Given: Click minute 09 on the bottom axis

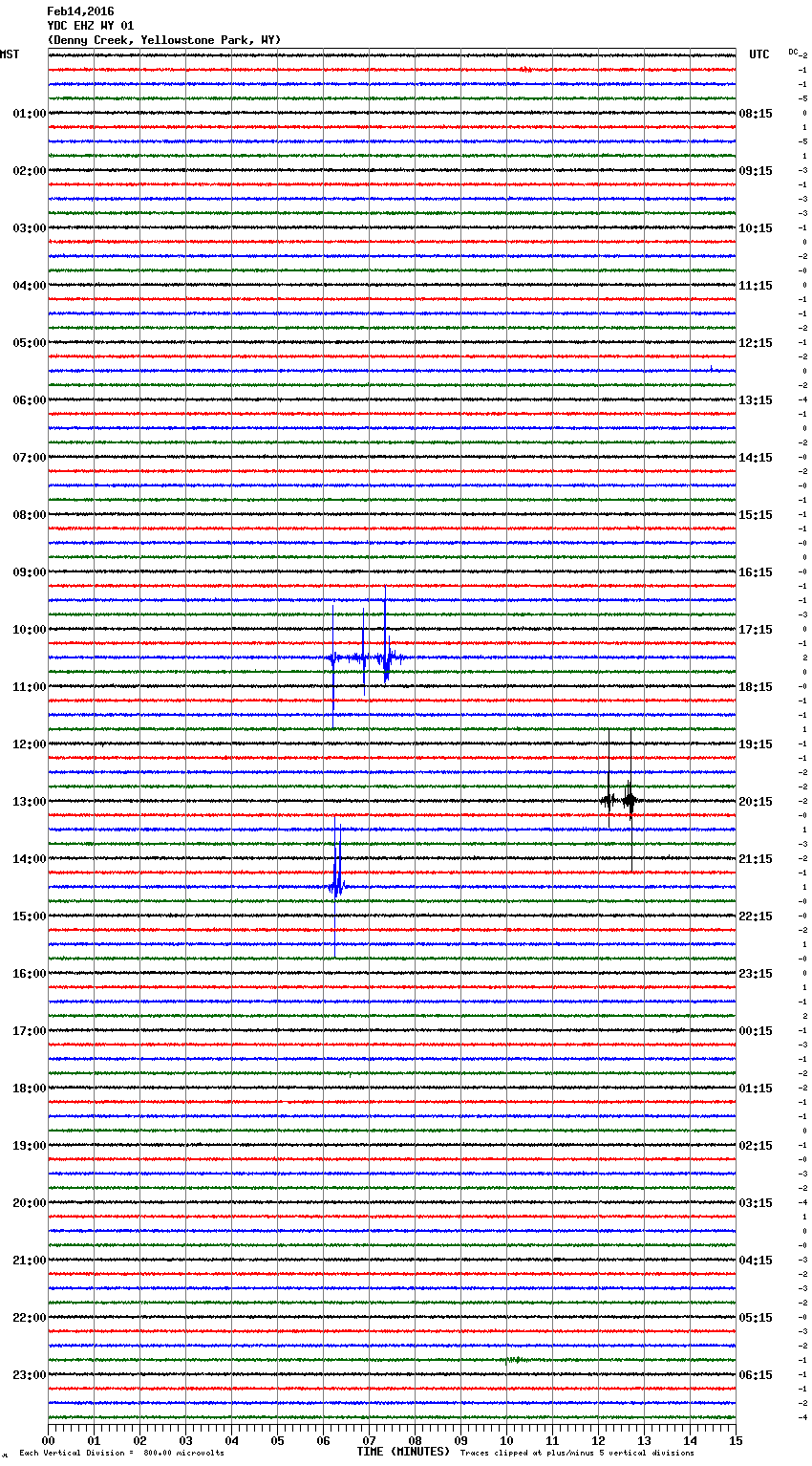Looking at the screenshot, I should pyautogui.click(x=461, y=1440).
